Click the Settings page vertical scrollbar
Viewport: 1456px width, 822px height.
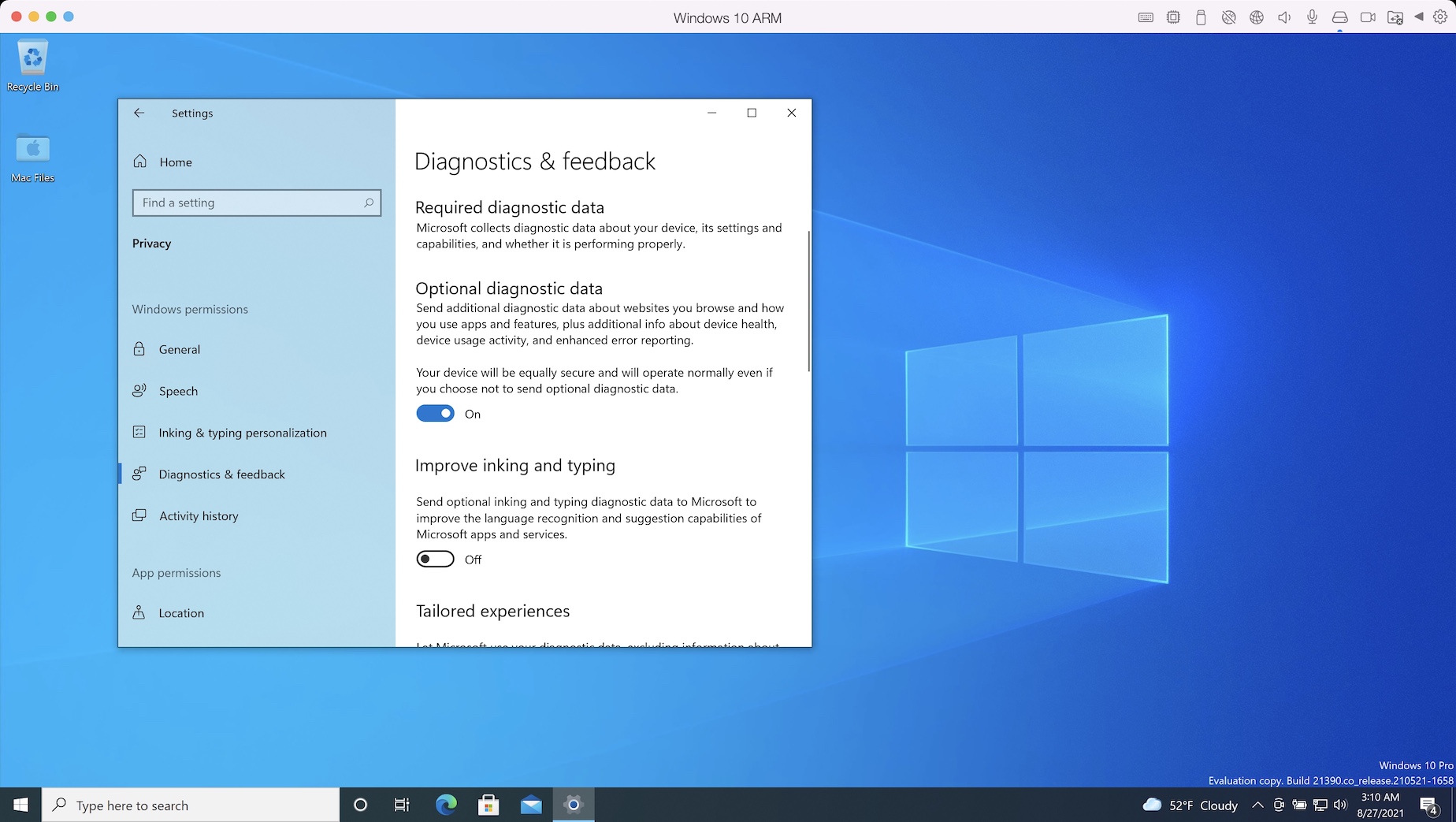pos(808,301)
